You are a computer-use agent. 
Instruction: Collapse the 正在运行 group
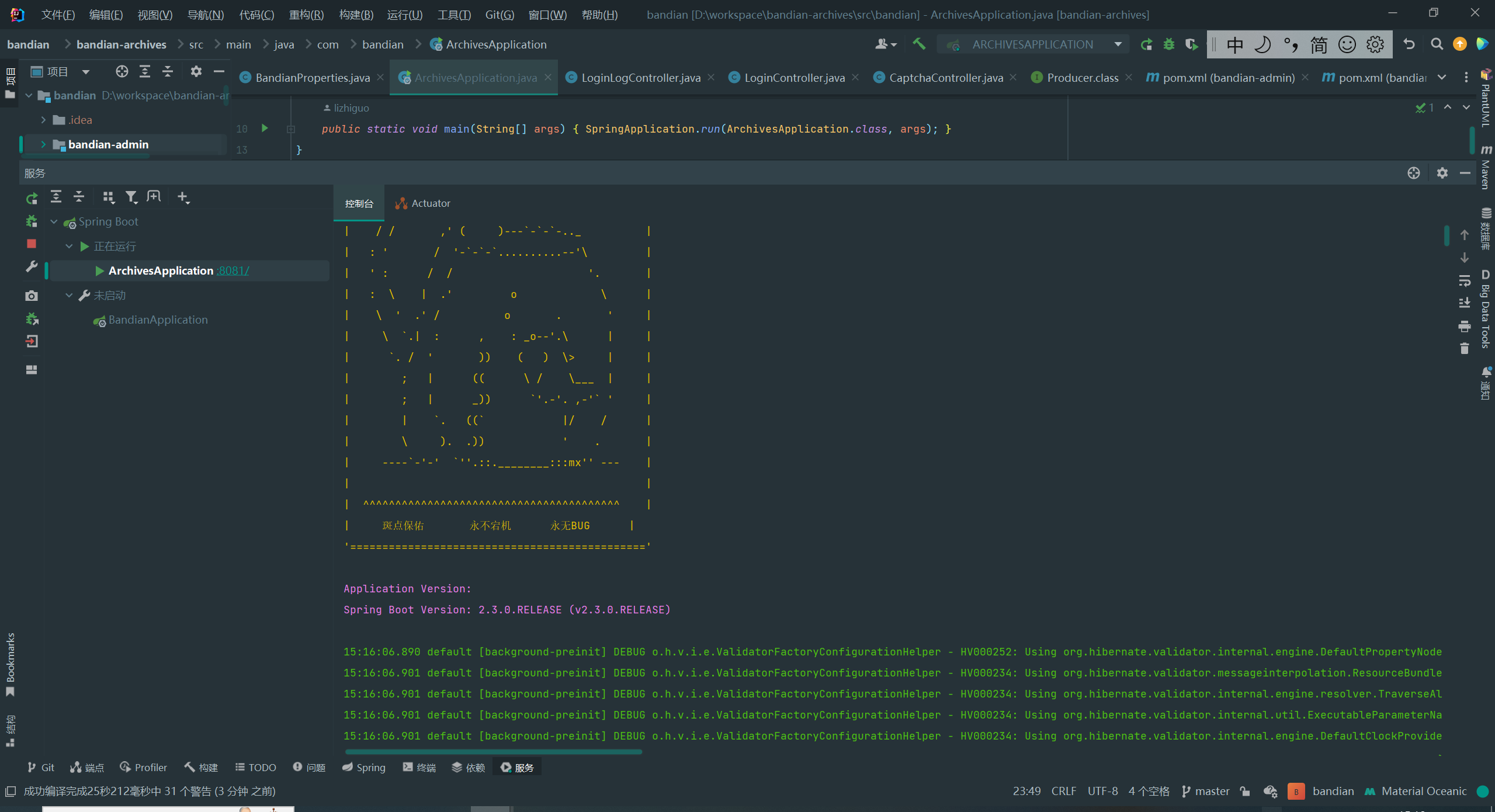pos(69,247)
